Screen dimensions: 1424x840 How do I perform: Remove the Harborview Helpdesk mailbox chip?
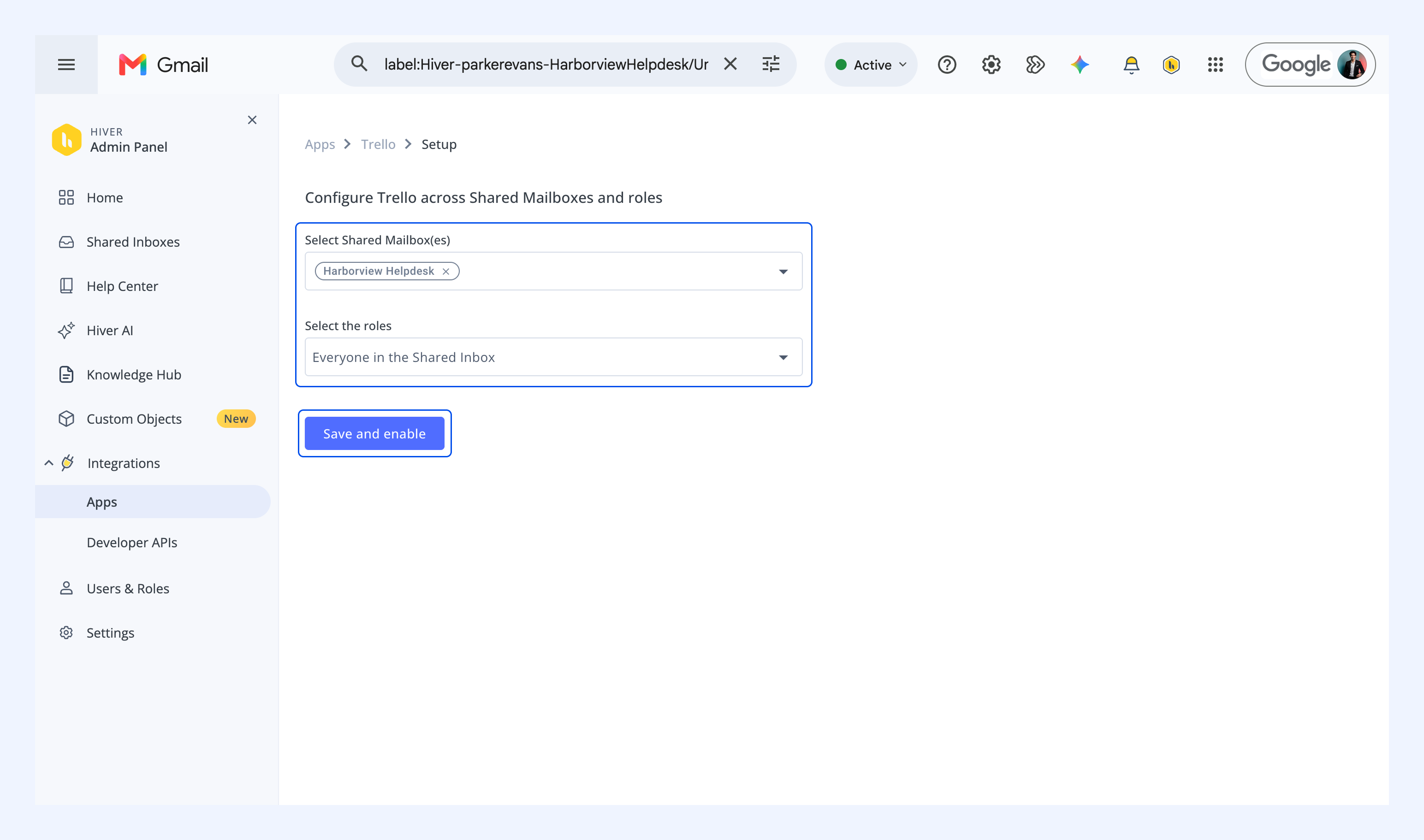[x=446, y=272]
